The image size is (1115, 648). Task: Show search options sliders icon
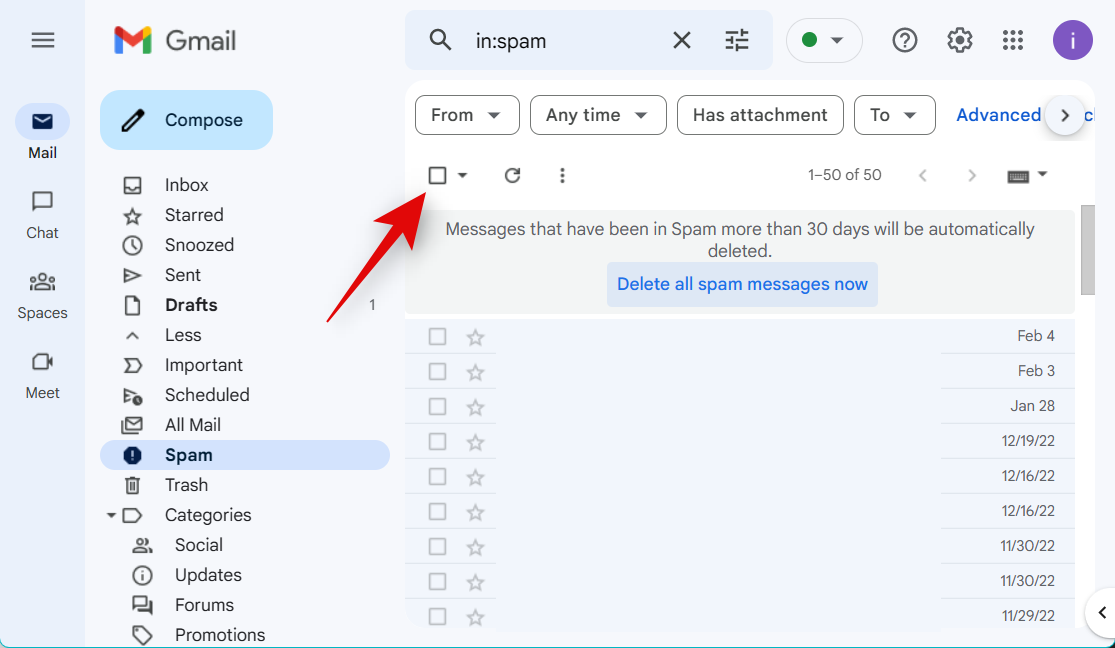pyautogui.click(x=737, y=41)
